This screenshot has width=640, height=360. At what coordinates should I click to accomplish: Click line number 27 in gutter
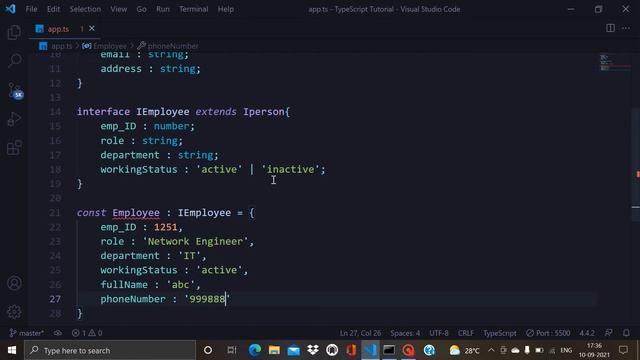pyautogui.click(x=55, y=299)
